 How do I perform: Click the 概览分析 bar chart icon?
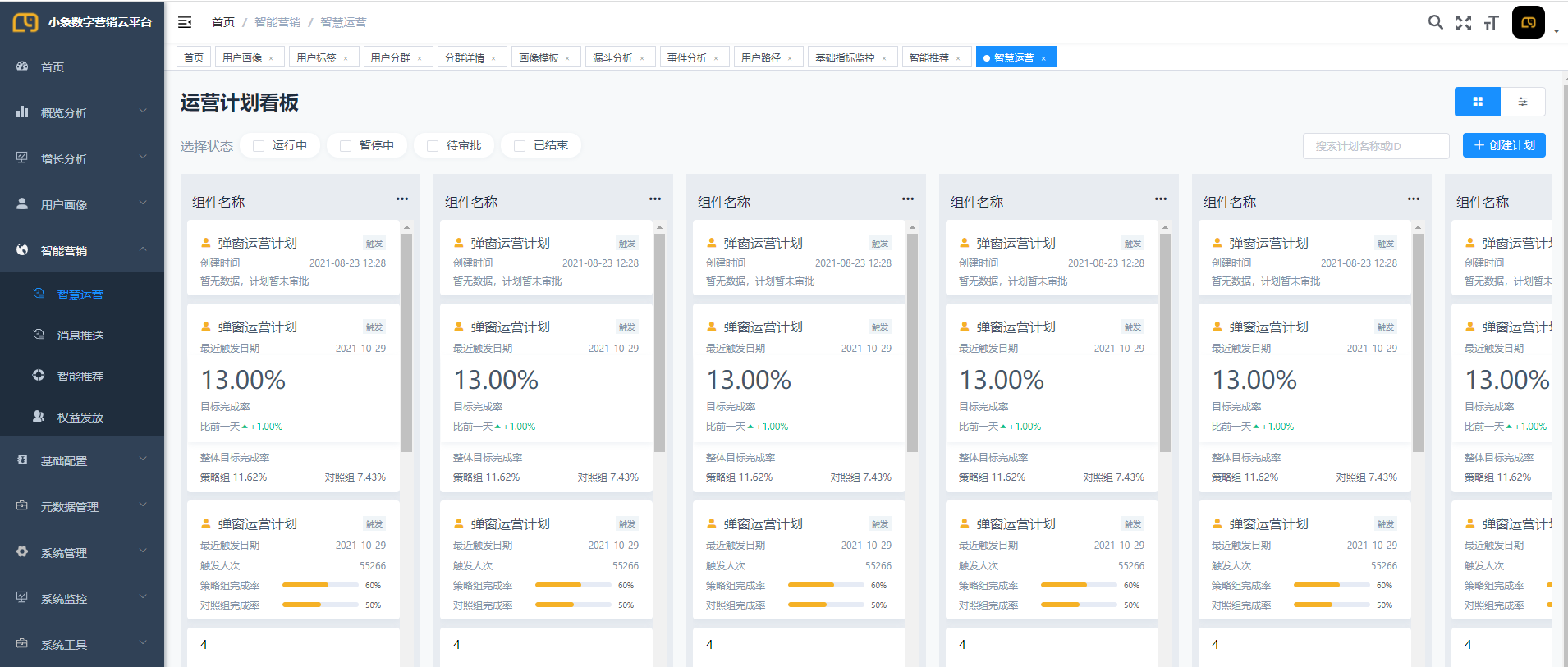[x=22, y=112]
